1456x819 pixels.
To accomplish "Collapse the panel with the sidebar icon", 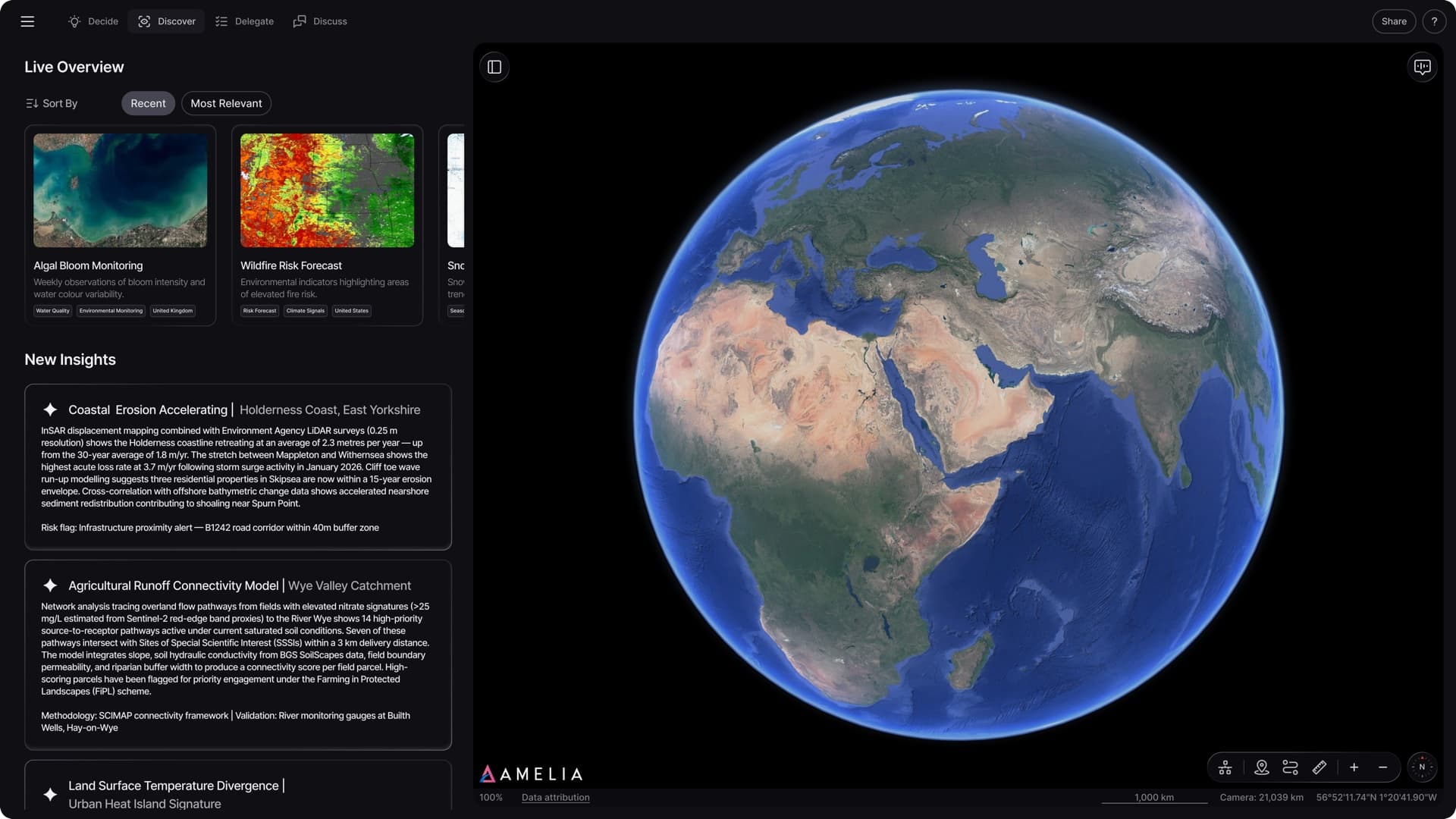I will pos(495,67).
